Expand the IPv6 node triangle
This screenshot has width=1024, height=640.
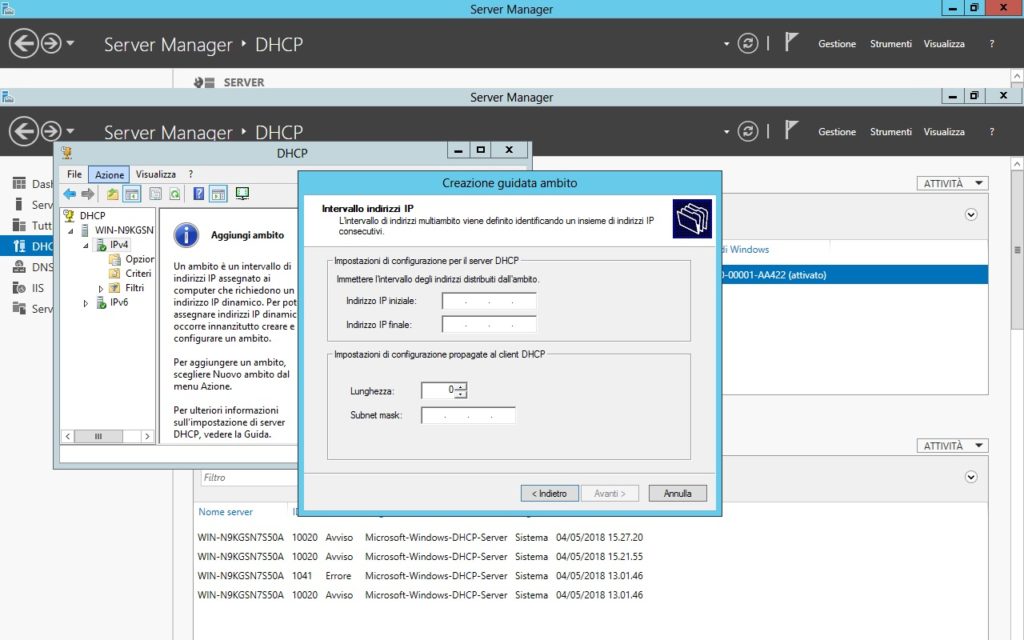coord(86,303)
